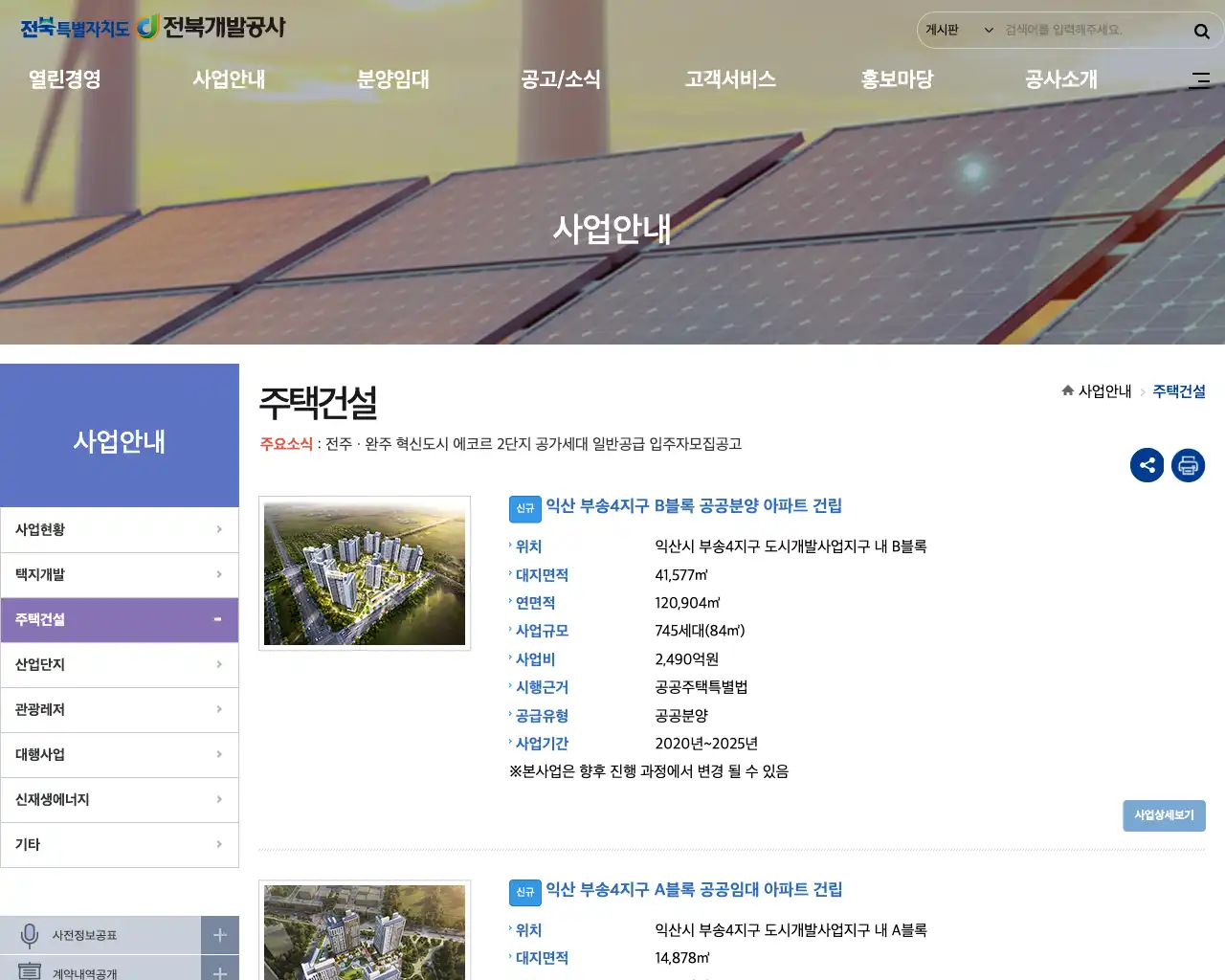
Task: Collapse the 주택건설 sidebar item
Action: pyautogui.click(x=120, y=619)
